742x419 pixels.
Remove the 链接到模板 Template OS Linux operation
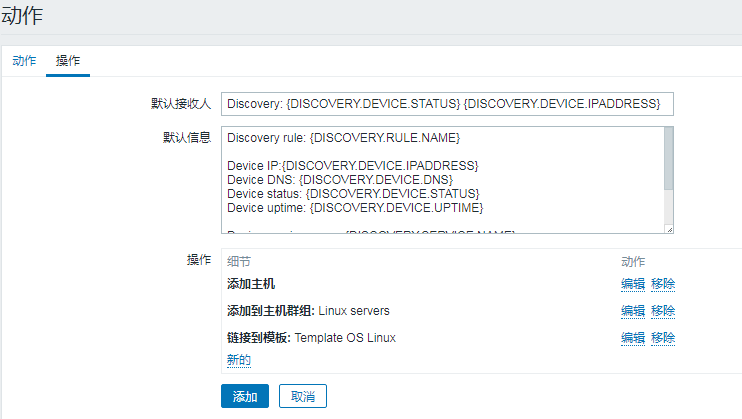pyautogui.click(x=663, y=338)
